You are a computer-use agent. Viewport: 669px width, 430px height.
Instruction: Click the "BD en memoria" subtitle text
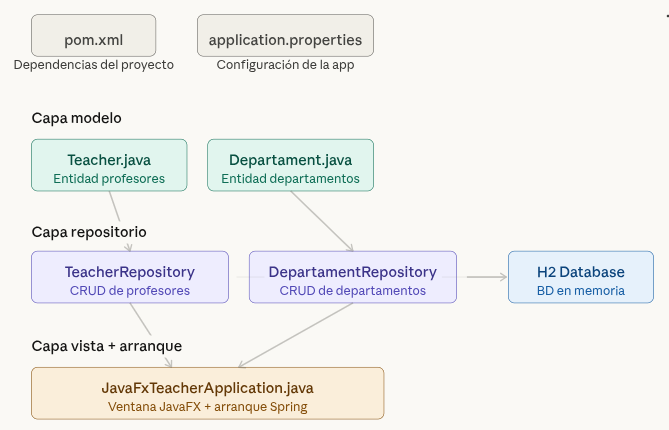(580, 291)
